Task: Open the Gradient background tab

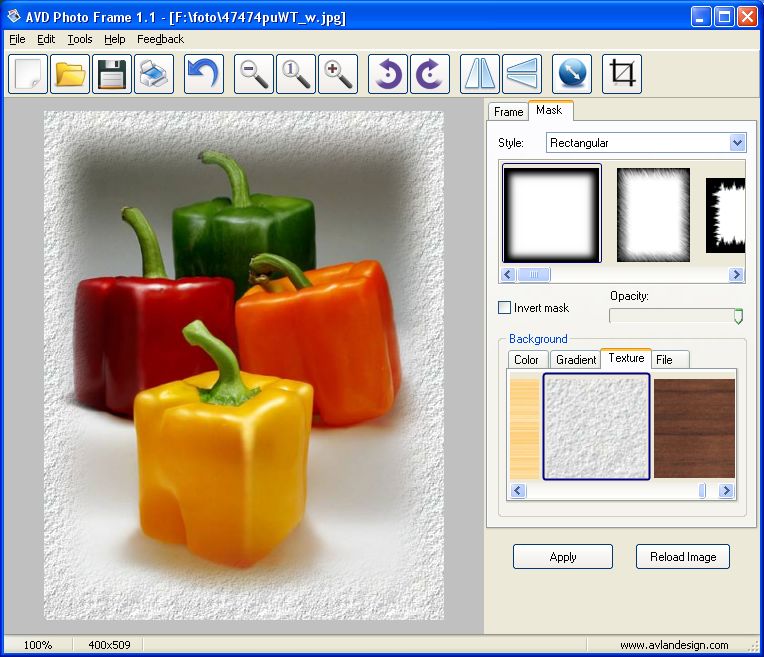Action: click(575, 360)
